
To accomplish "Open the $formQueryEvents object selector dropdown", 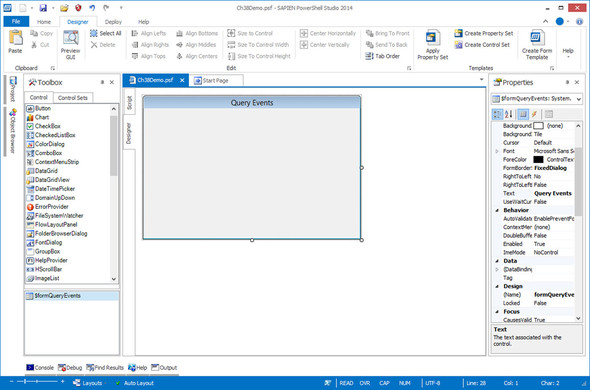I will click(x=578, y=99).
